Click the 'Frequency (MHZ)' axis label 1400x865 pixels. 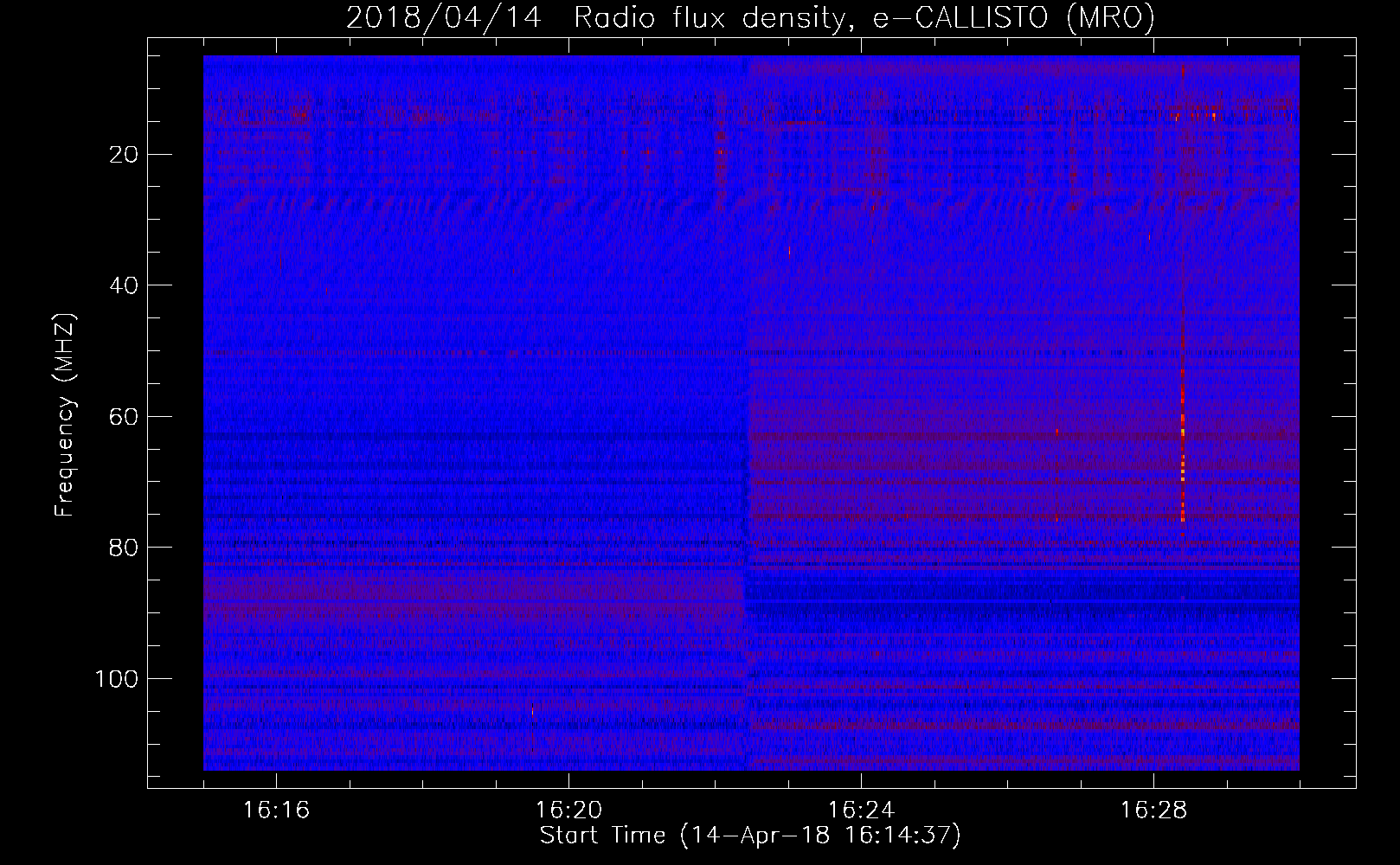click(64, 414)
